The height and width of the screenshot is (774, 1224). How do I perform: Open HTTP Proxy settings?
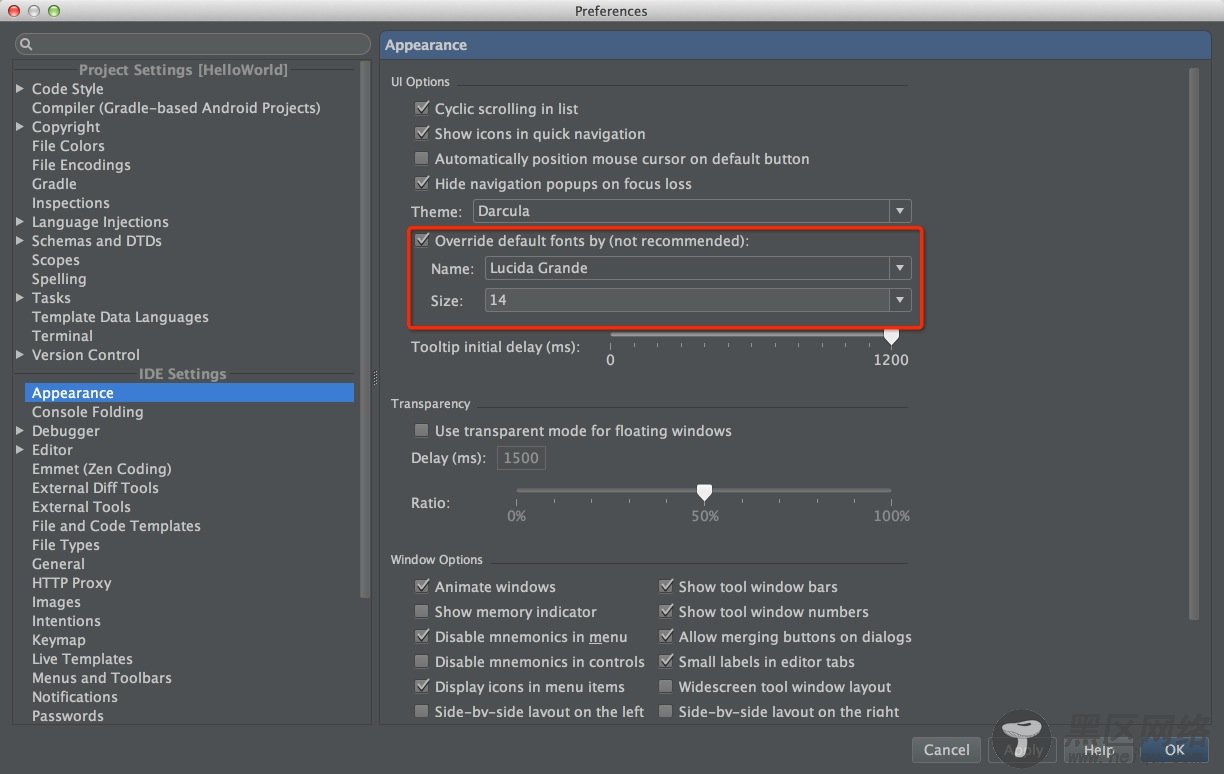[72, 583]
